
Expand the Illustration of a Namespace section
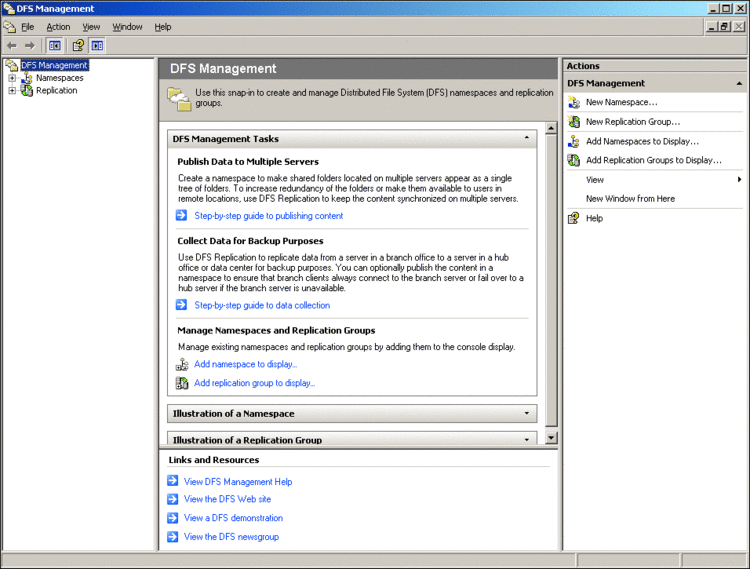pos(527,413)
